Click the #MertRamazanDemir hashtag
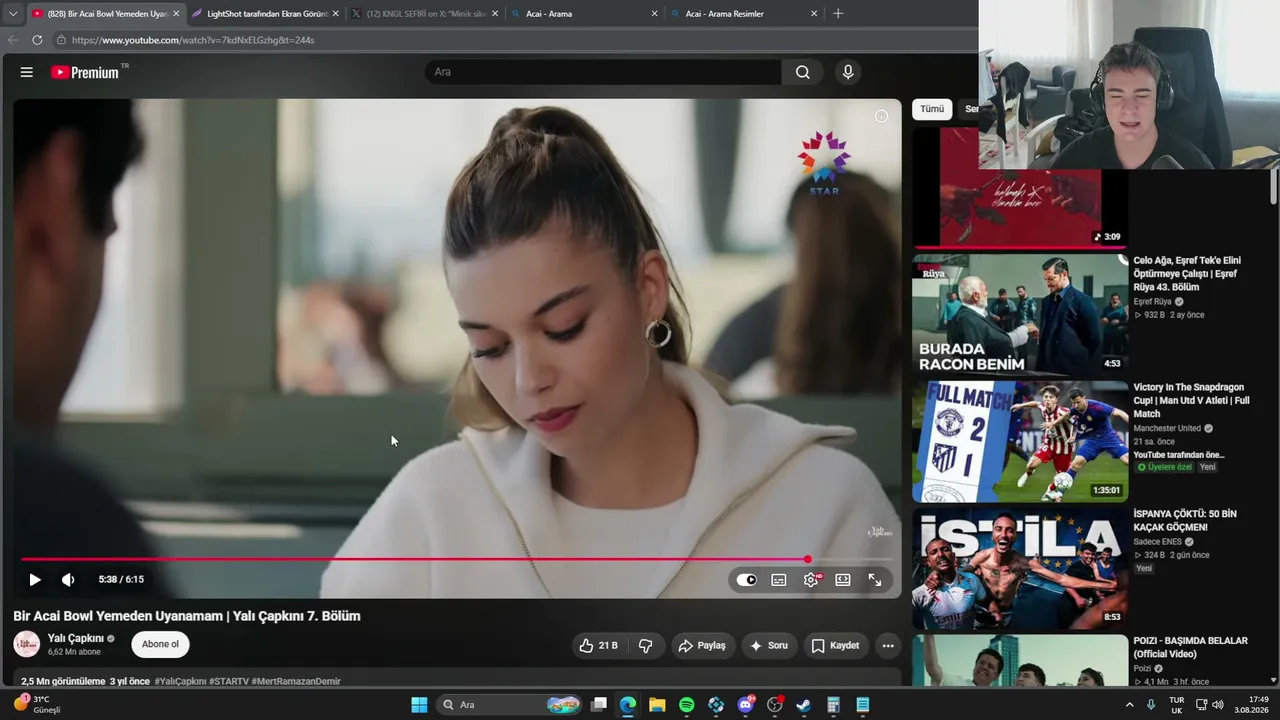The height and width of the screenshot is (720, 1280). click(296, 681)
